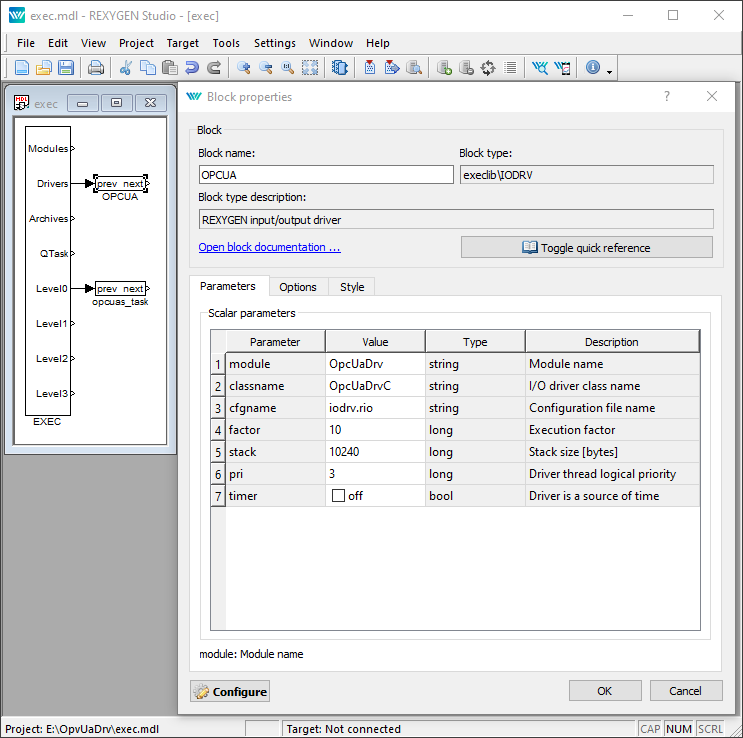Disconnect from target with minus icon

(x=466, y=68)
